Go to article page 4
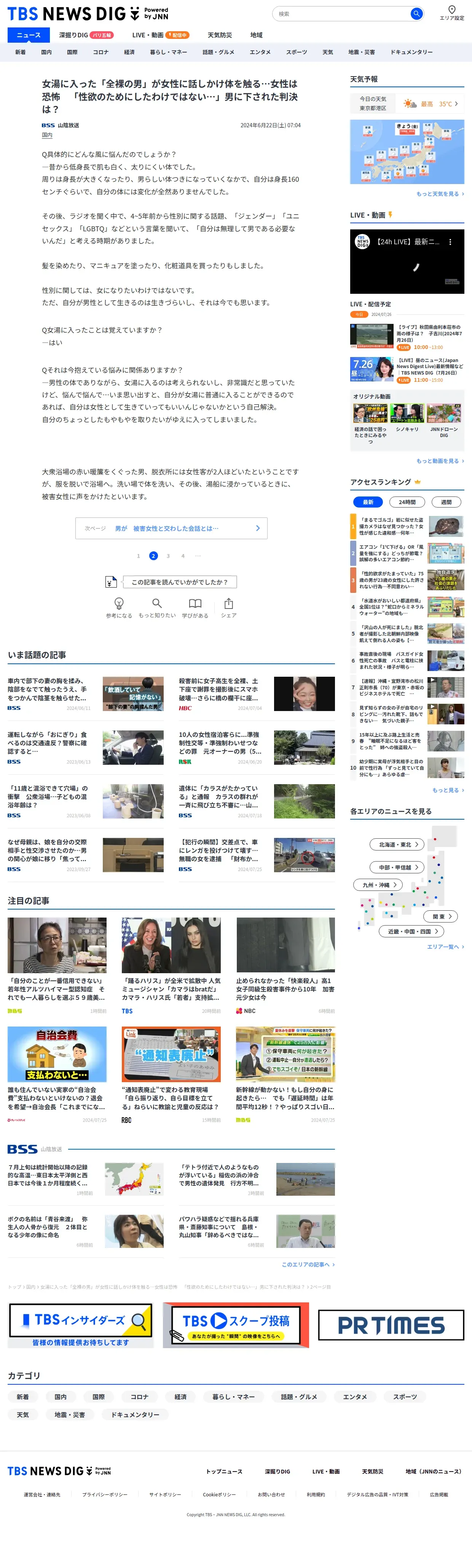The height and width of the screenshot is (1568, 472). 182,556
